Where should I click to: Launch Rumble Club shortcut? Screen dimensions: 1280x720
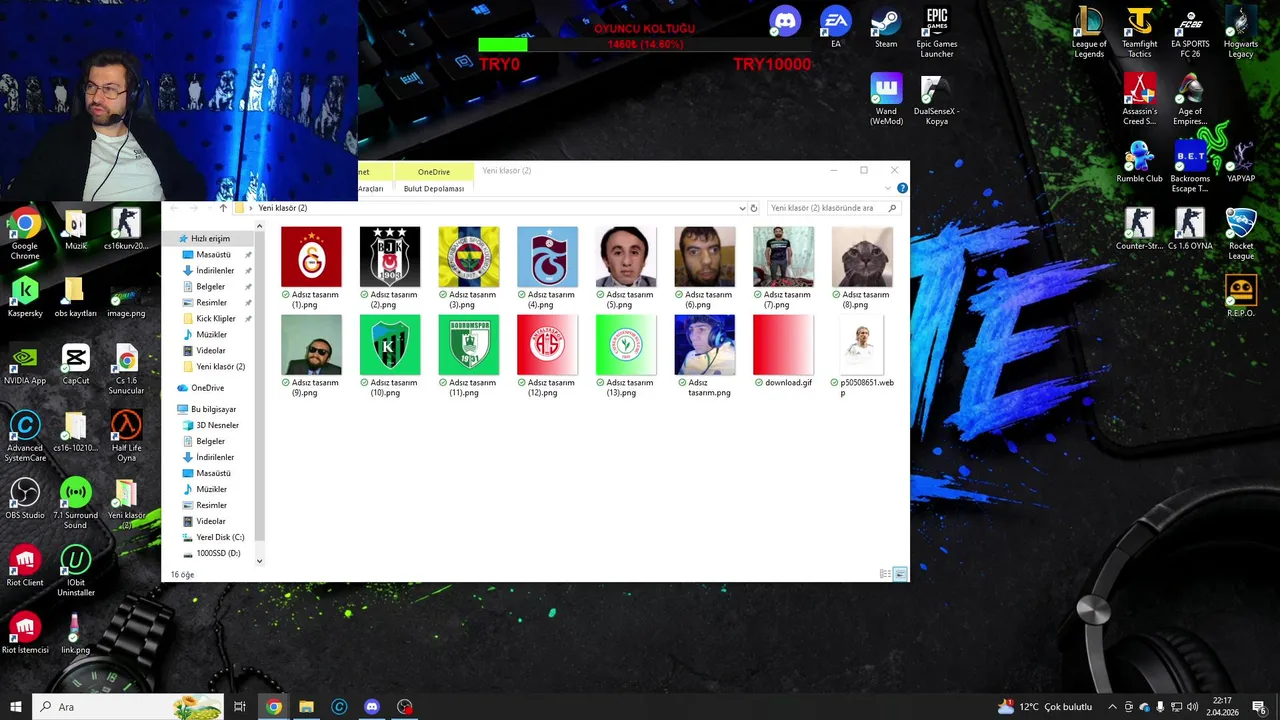tap(1140, 162)
